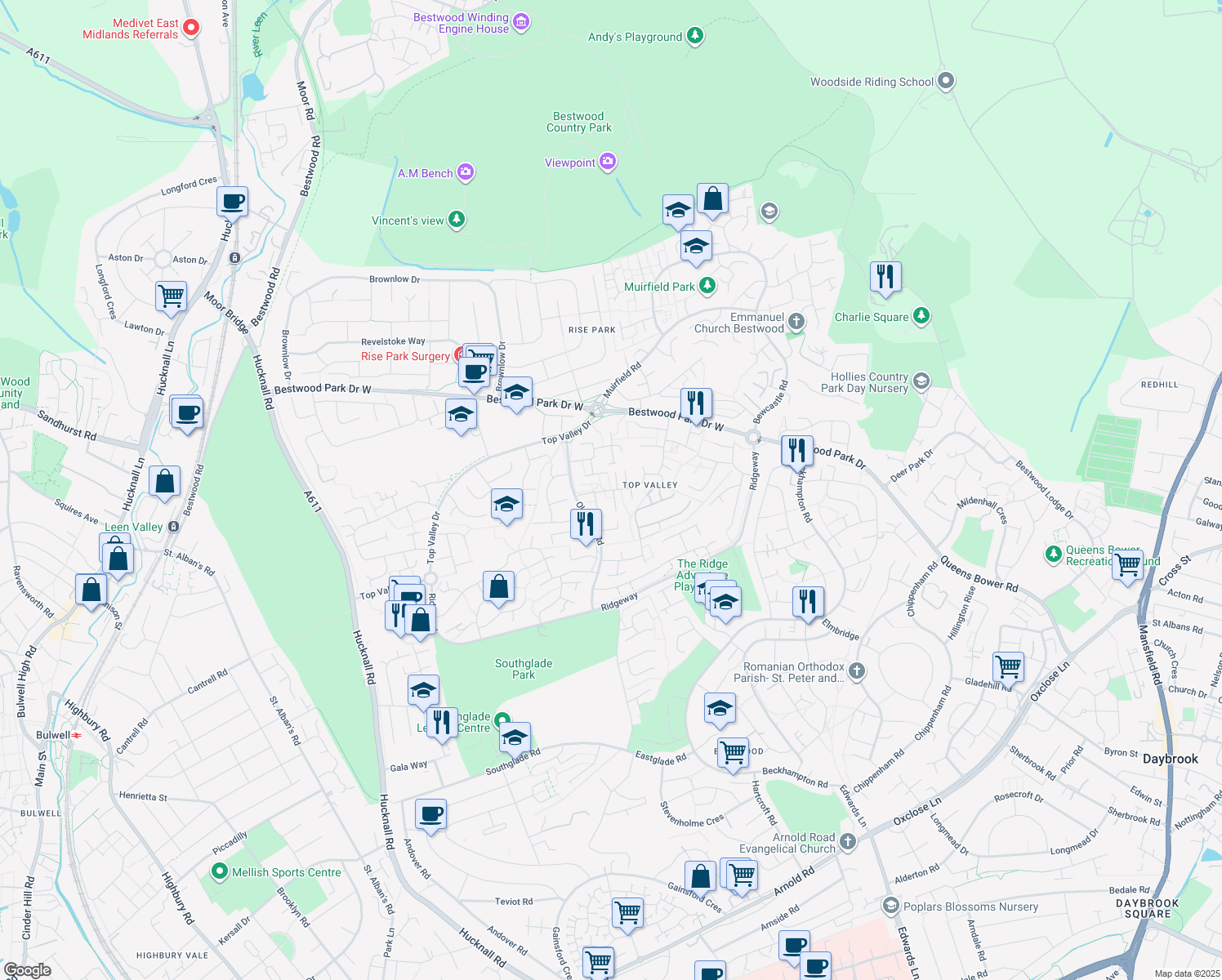1222x980 pixels.
Task: Select the Woodside Riding School marker
Action: [x=945, y=80]
